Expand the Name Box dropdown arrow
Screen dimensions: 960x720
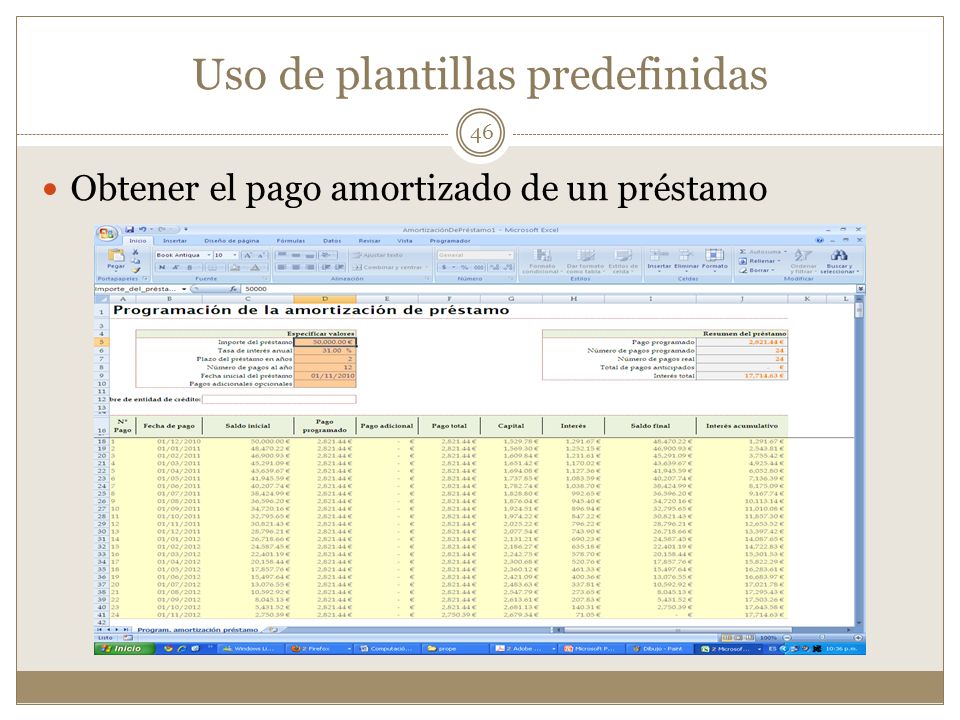[x=184, y=289]
